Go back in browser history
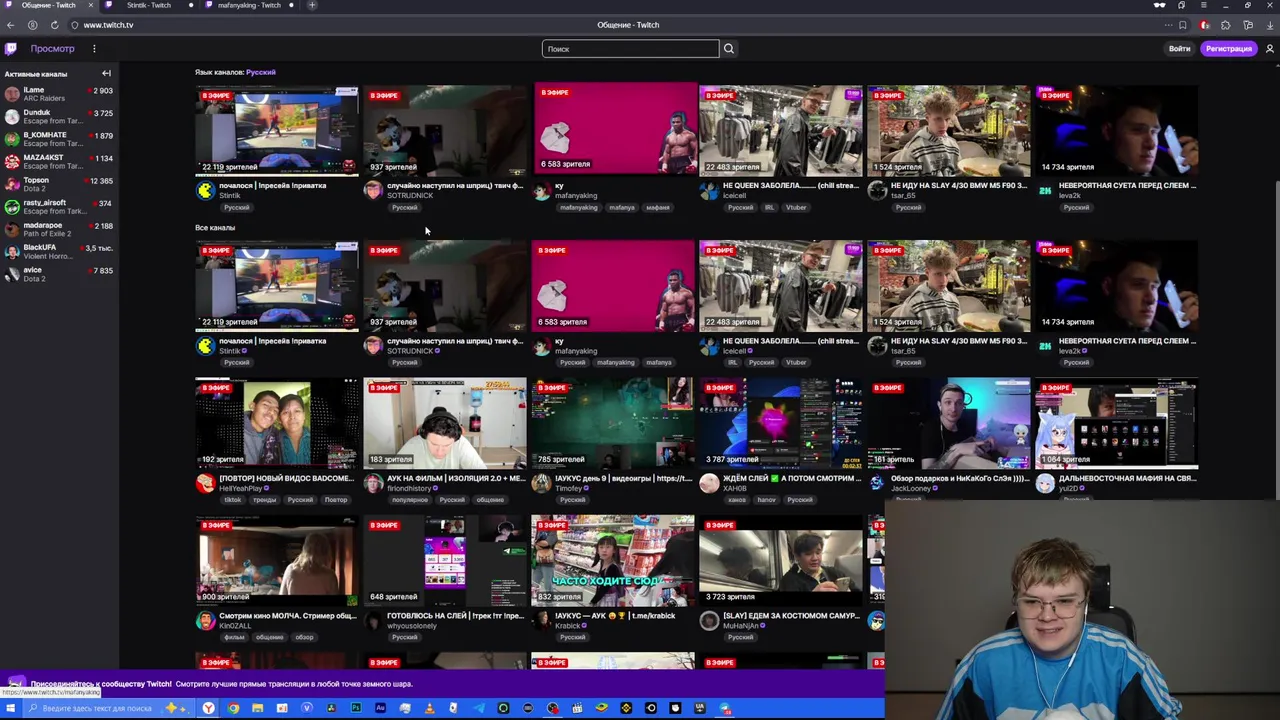This screenshot has height=720, width=1280. pos(10,25)
